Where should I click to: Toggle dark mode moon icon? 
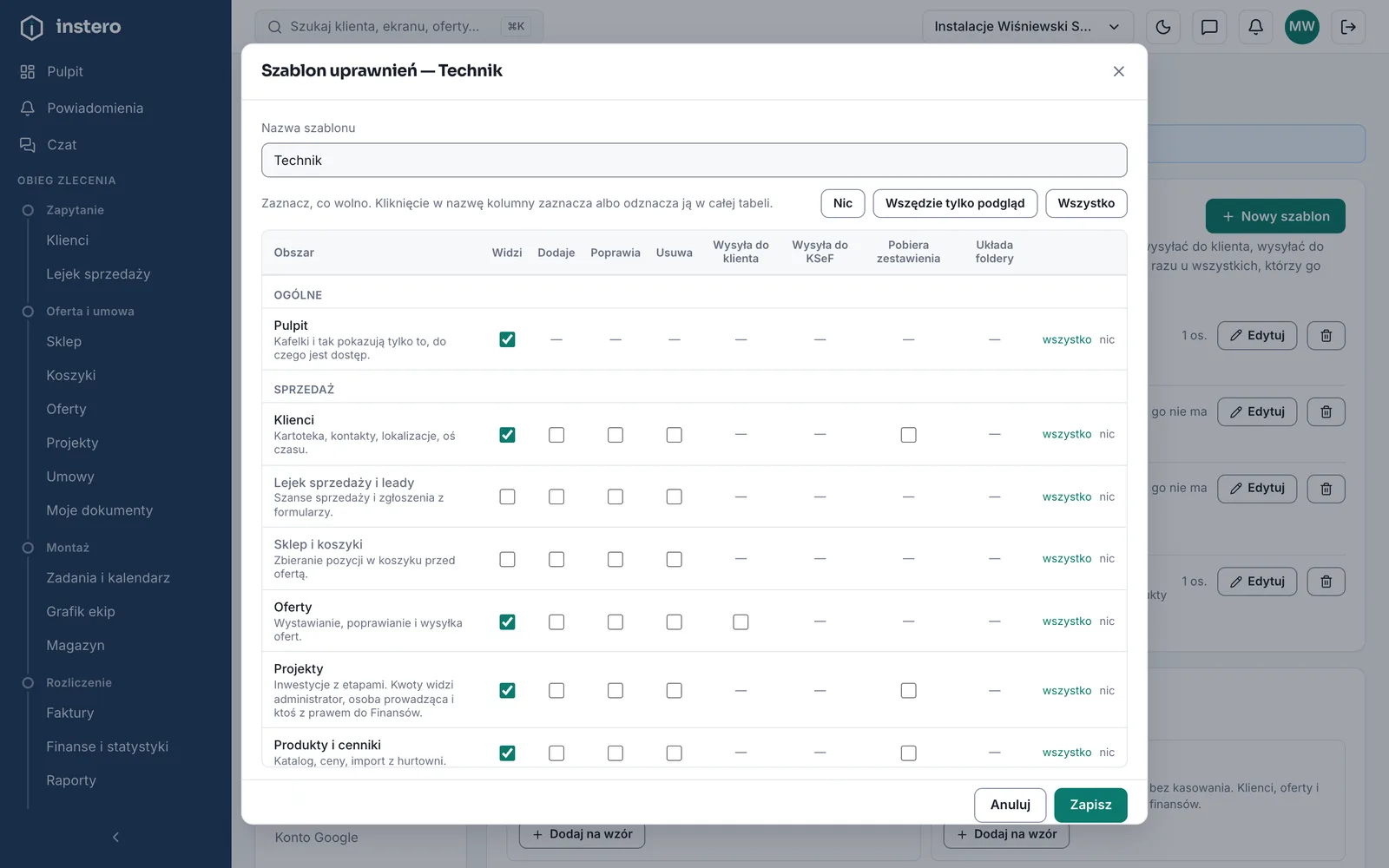1163,27
